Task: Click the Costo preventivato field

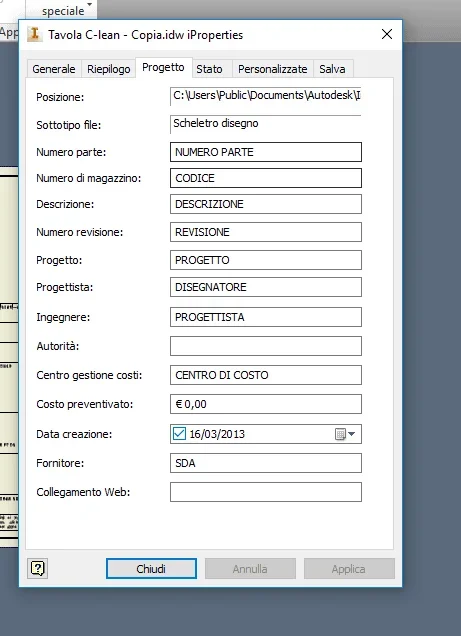Action: point(266,404)
